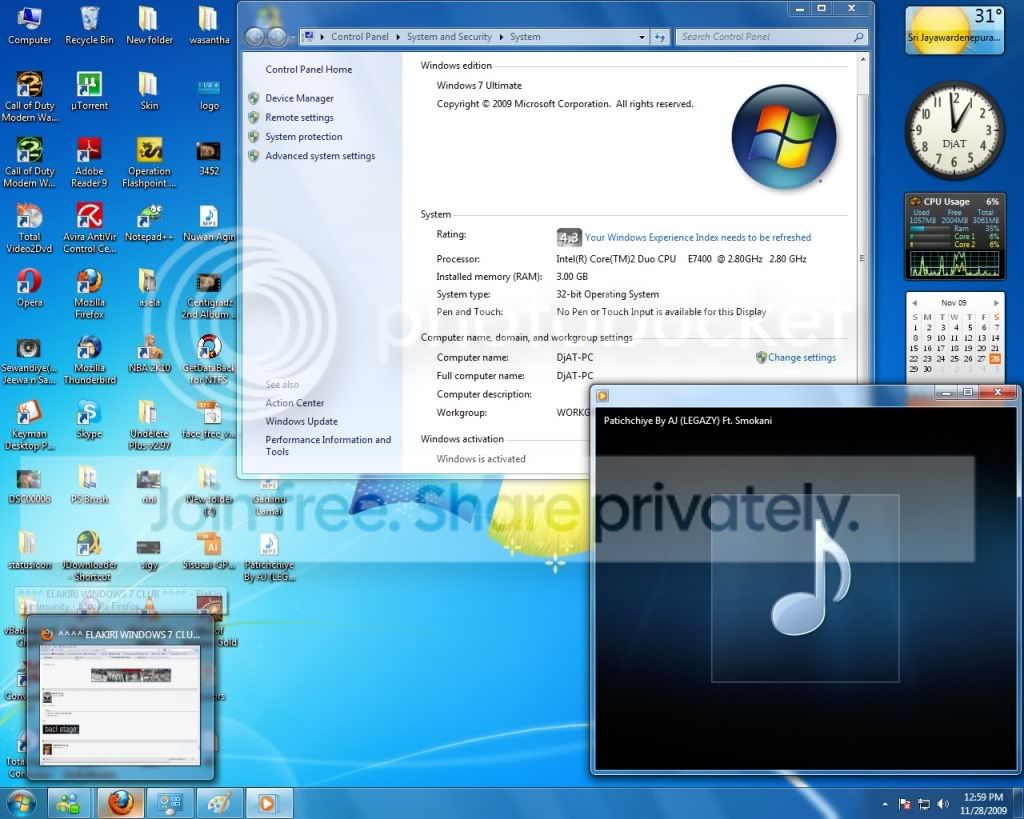Select the Nuwan Agin MP3 file
This screenshot has width=1024, height=819.
[x=209, y=222]
